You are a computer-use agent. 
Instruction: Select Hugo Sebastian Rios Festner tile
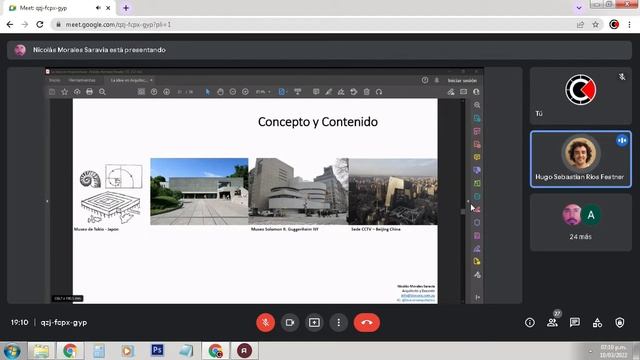point(580,159)
